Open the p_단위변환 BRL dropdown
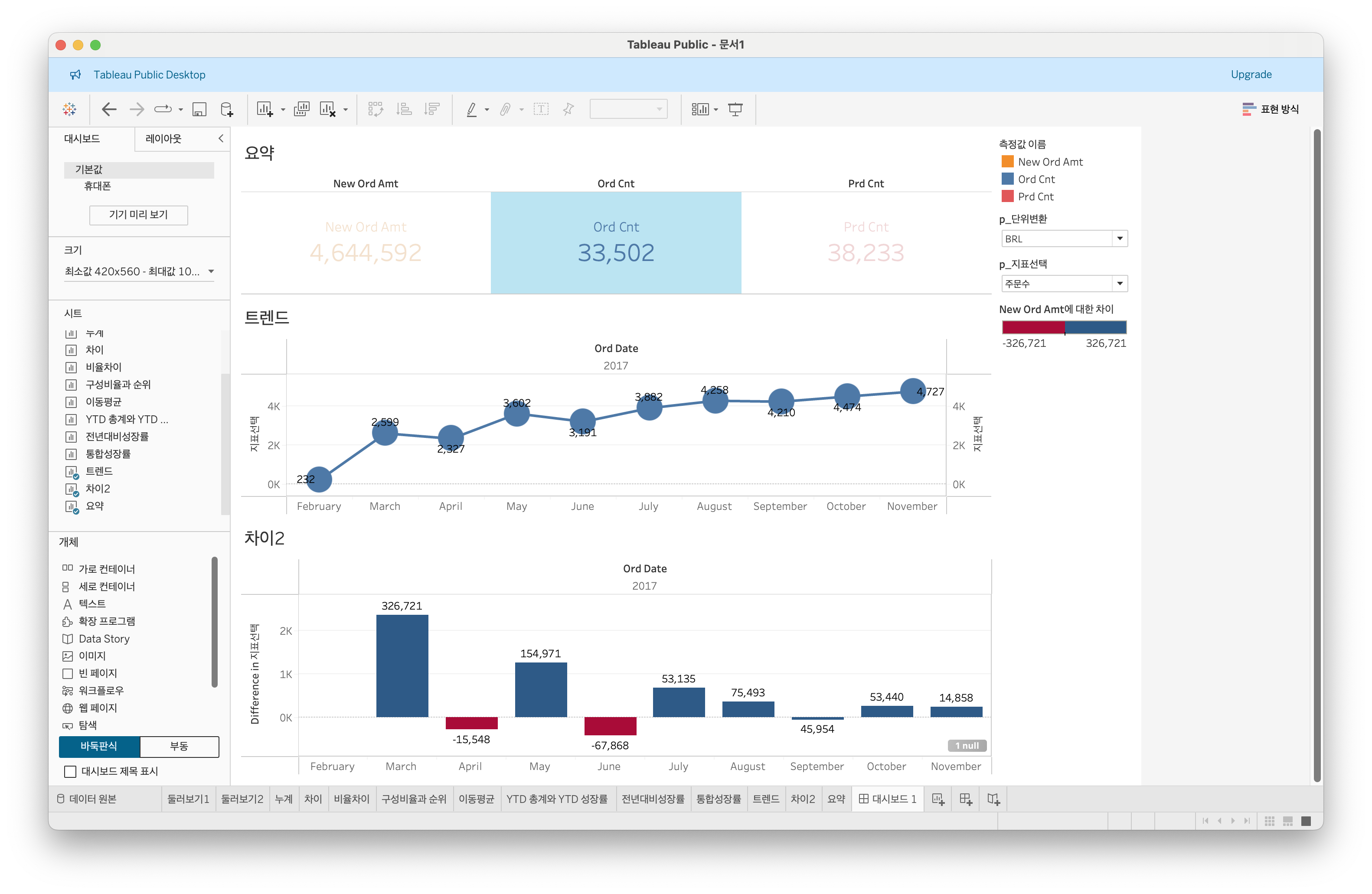Viewport: 1372px width, 894px height. pyautogui.click(x=1120, y=238)
